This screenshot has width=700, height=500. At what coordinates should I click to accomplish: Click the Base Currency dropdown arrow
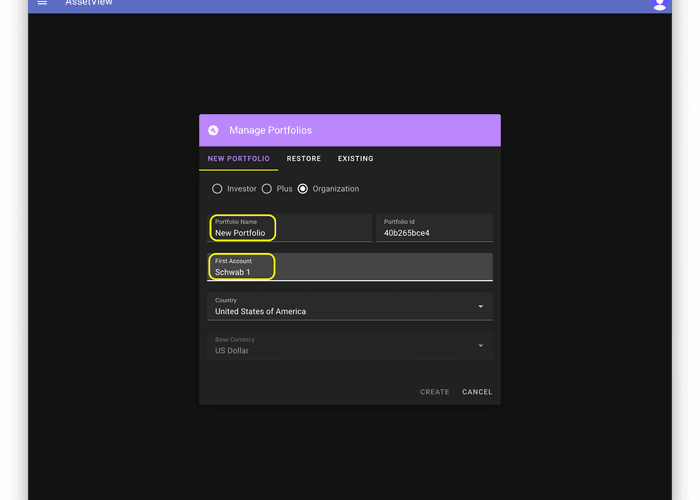click(480, 346)
